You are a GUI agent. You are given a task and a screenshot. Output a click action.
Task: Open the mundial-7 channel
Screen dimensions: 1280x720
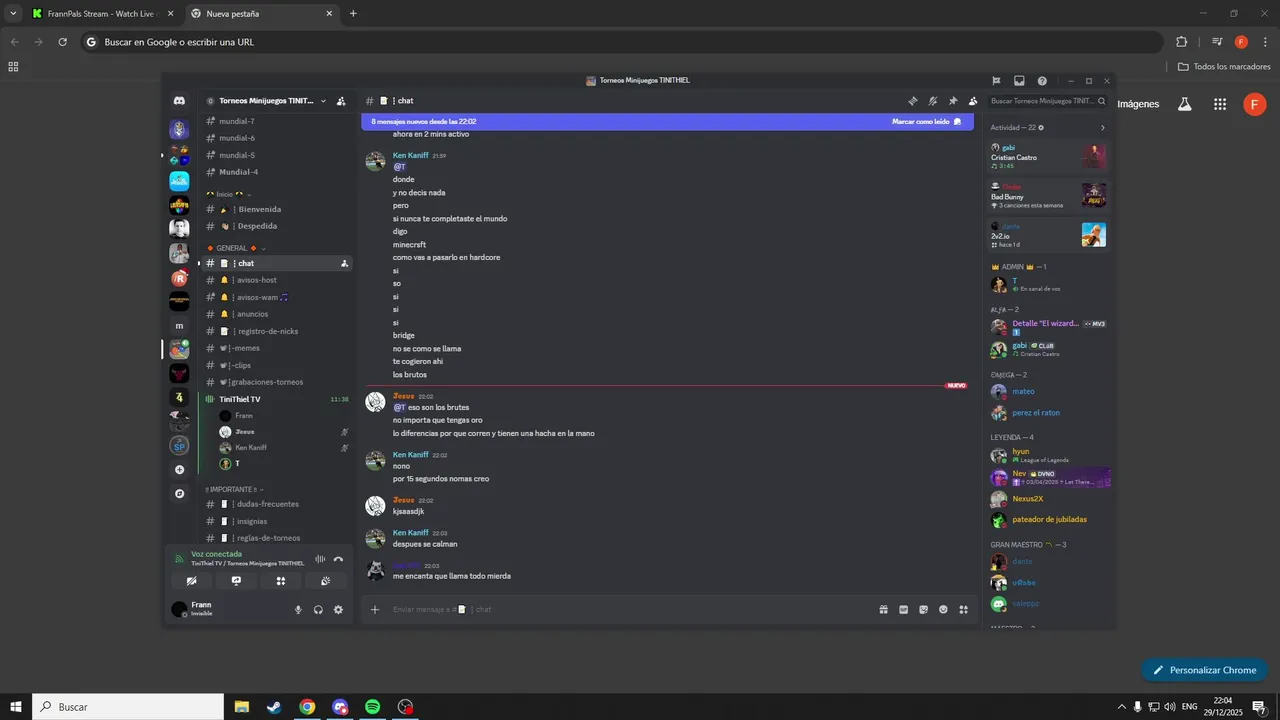(x=277, y=121)
